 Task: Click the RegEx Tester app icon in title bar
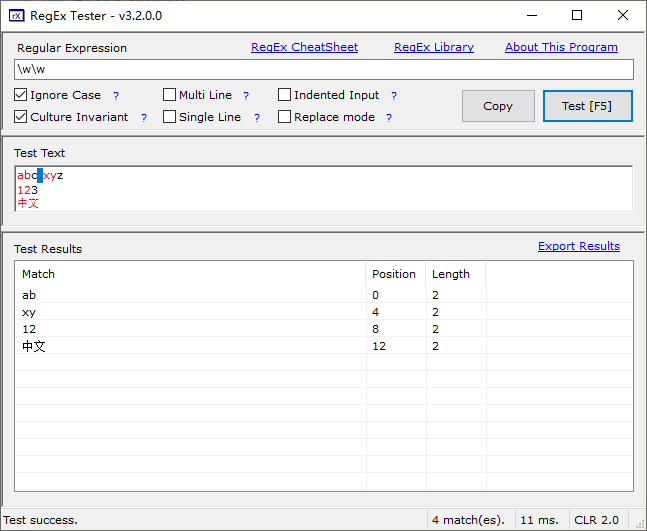[16, 15]
